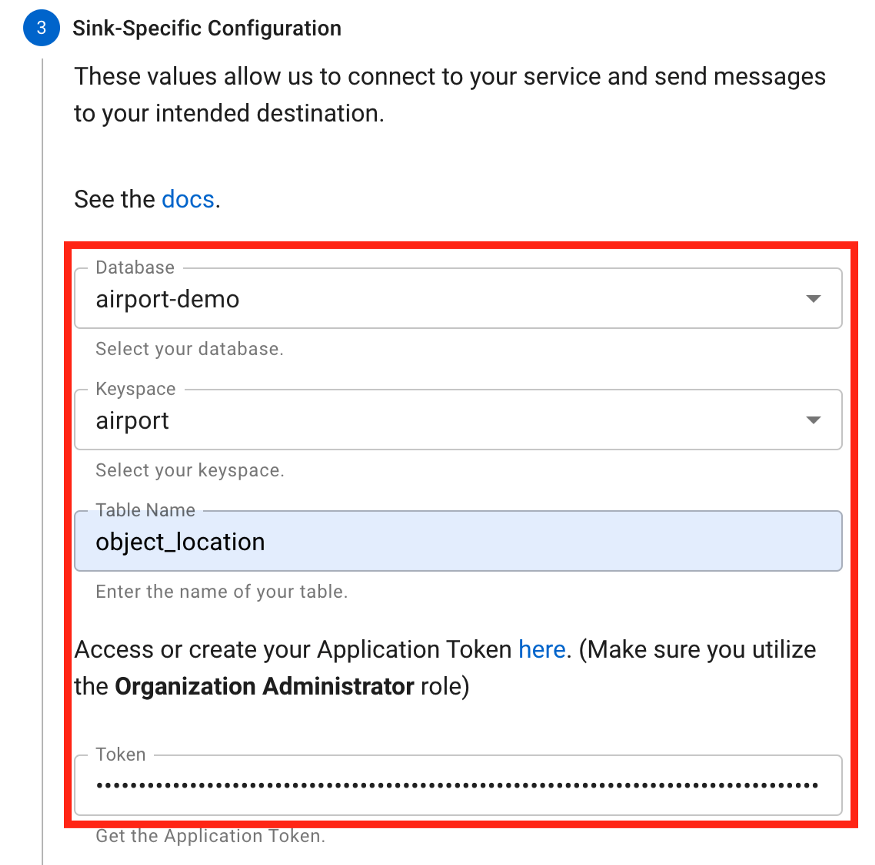The height and width of the screenshot is (865, 875).
Task: Expand the Database dropdown arrow
Action: coord(813,299)
